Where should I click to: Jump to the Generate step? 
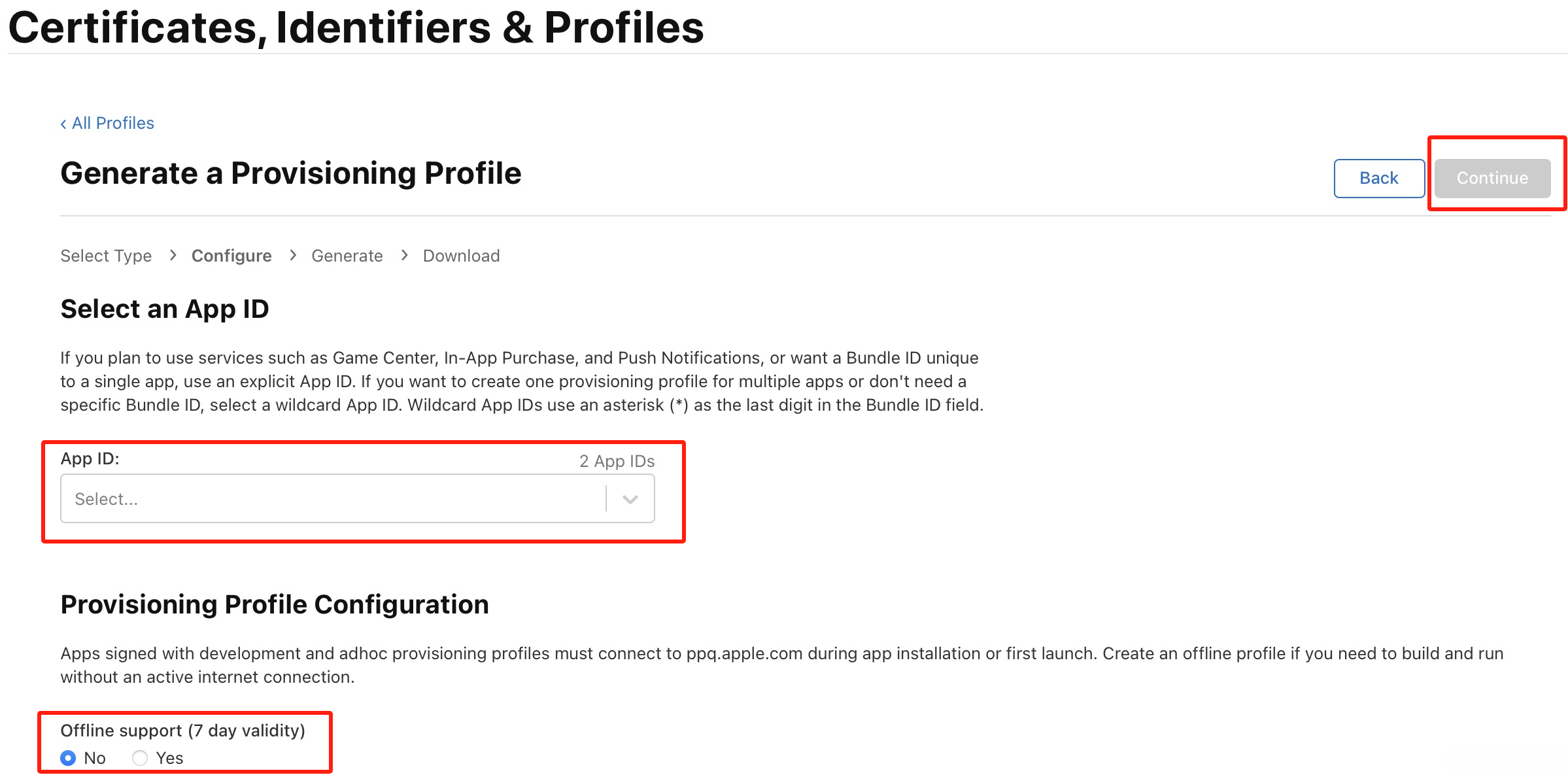point(347,256)
